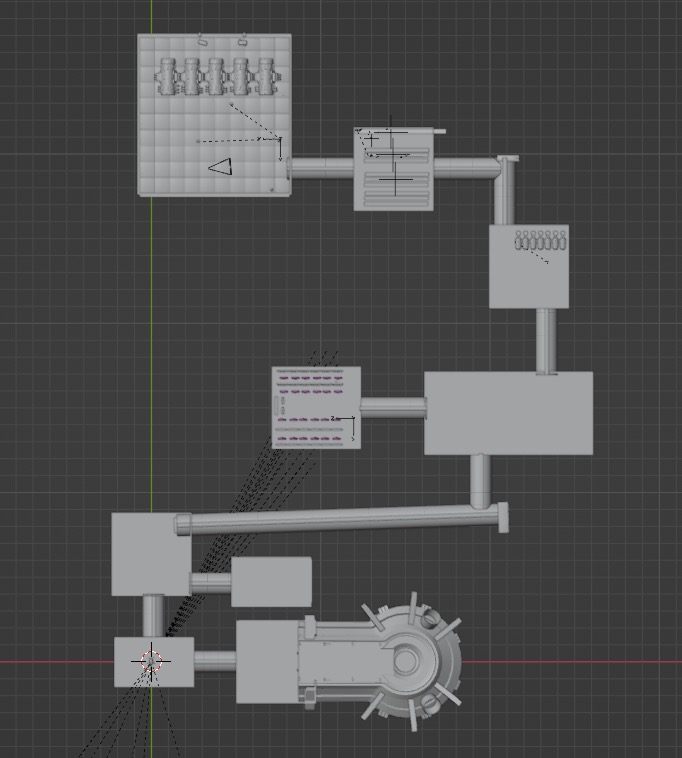The width and height of the screenshot is (682, 758).
Task: Select pipe between origin room and reactor block
Action: point(215,661)
